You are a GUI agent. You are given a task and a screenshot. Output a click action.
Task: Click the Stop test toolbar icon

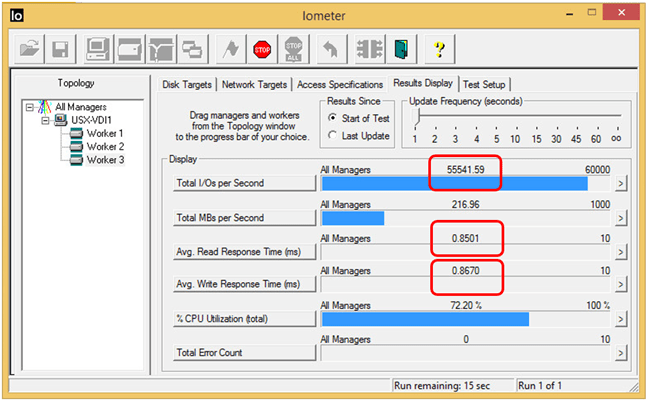click(x=263, y=49)
